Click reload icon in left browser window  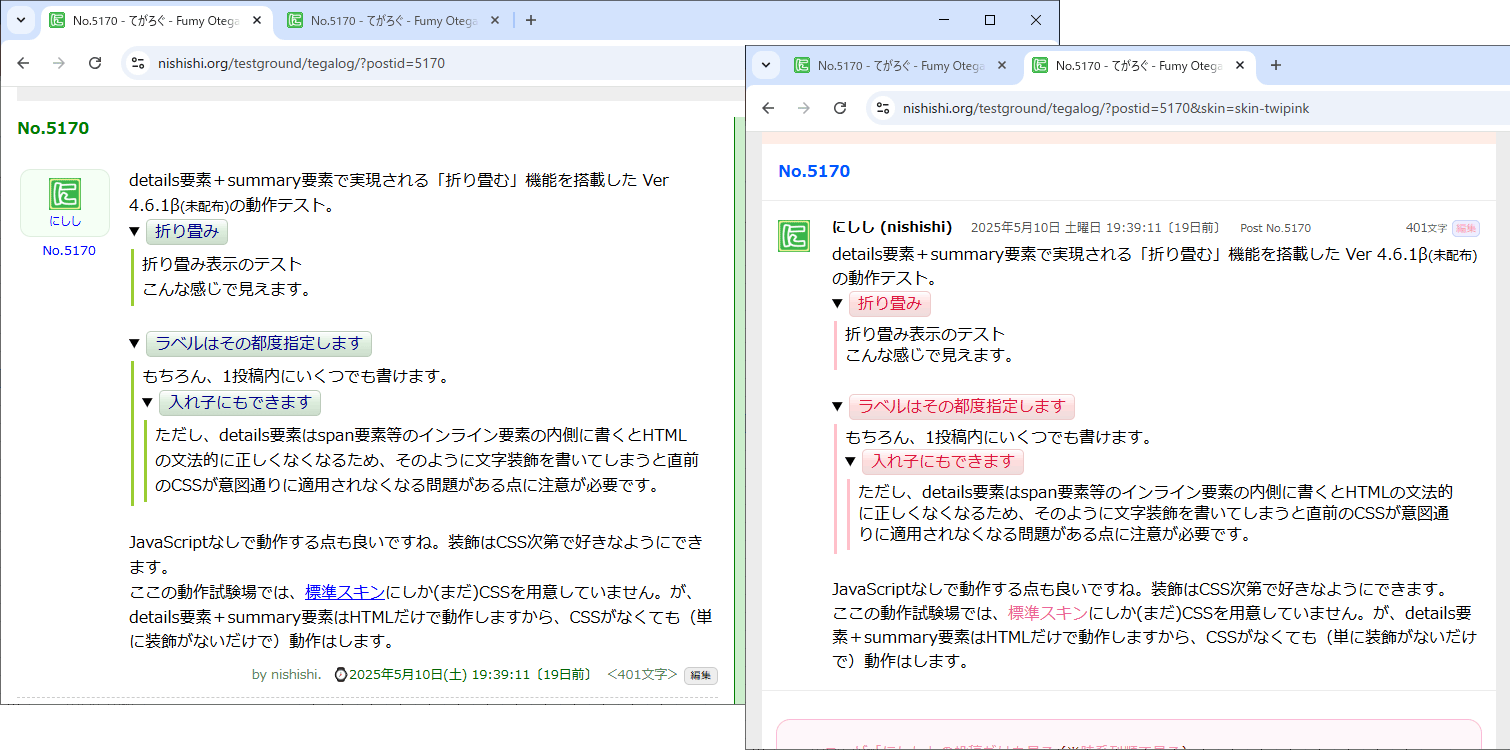(95, 63)
